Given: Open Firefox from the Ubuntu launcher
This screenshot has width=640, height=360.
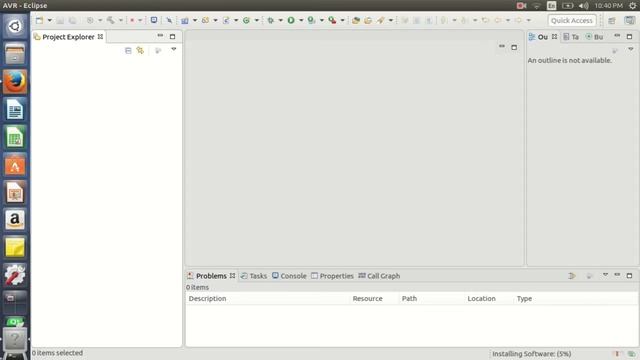Looking at the screenshot, I should (15, 82).
